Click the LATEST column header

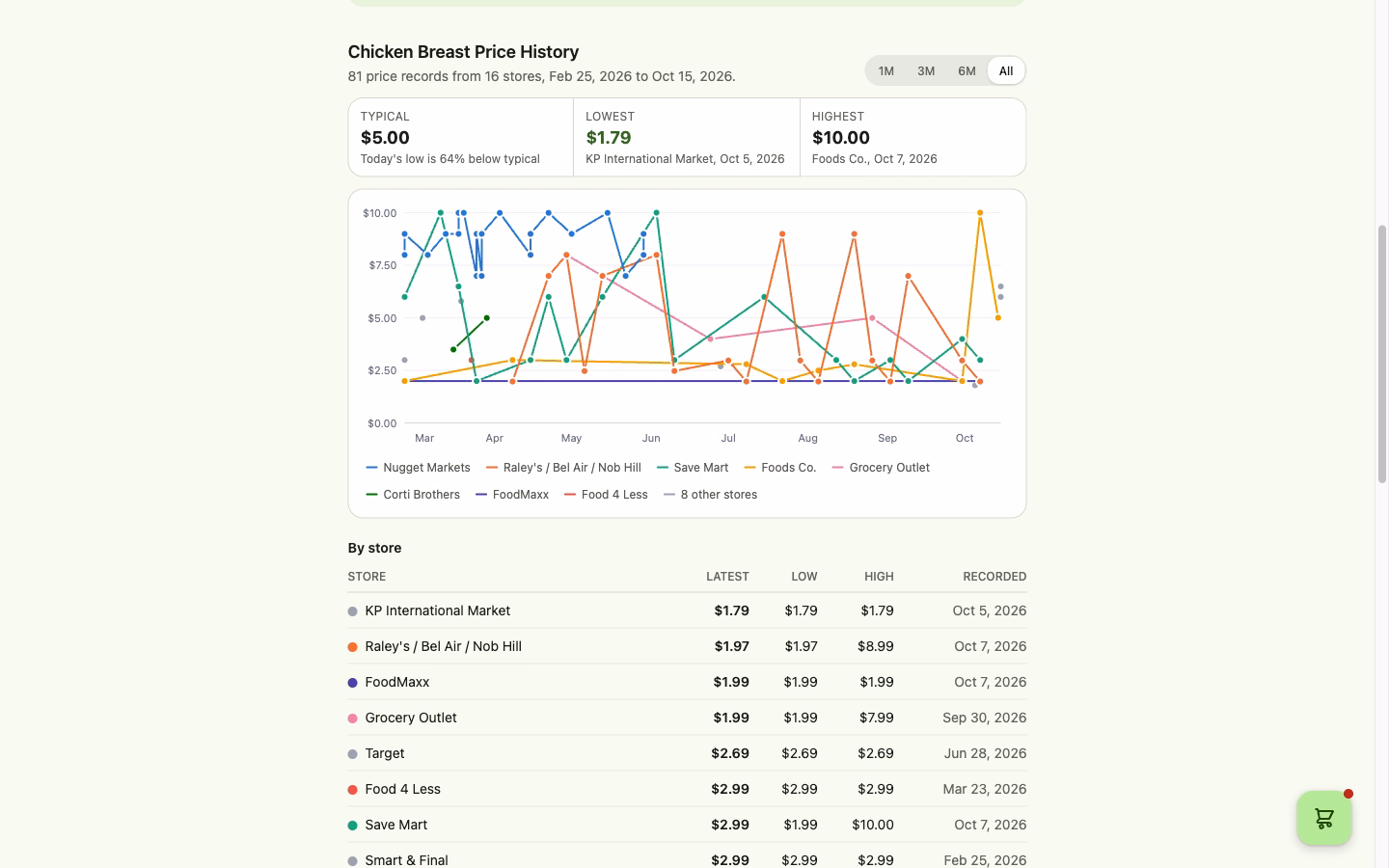click(727, 577)
